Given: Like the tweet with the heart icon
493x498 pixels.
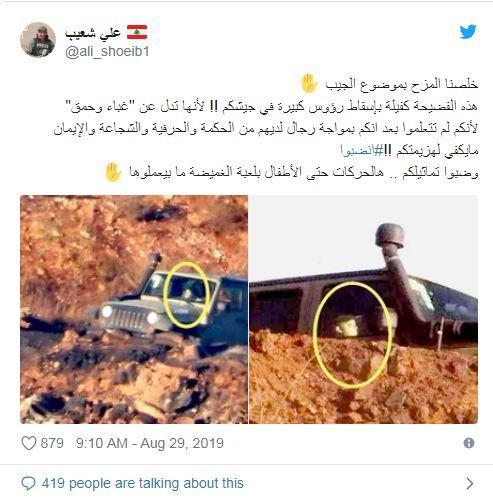Looking at the screenshot, I should pos(29,443).
